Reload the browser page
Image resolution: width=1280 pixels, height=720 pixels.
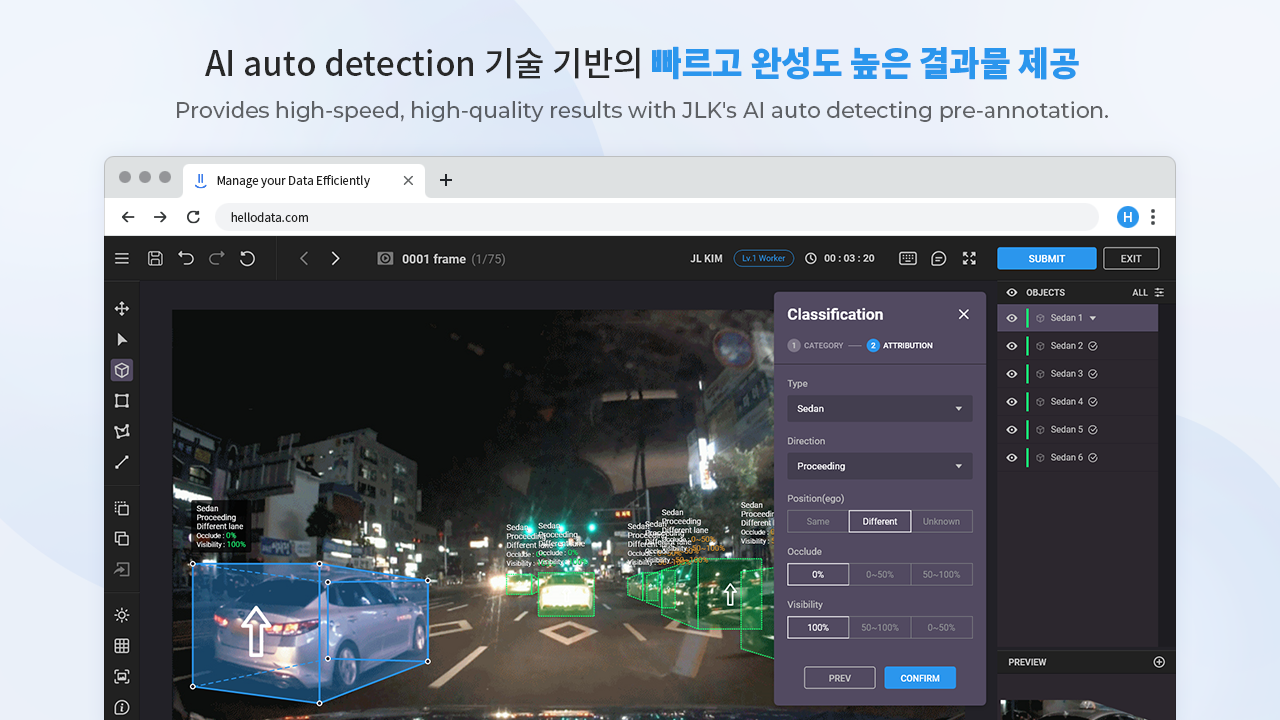193,217
